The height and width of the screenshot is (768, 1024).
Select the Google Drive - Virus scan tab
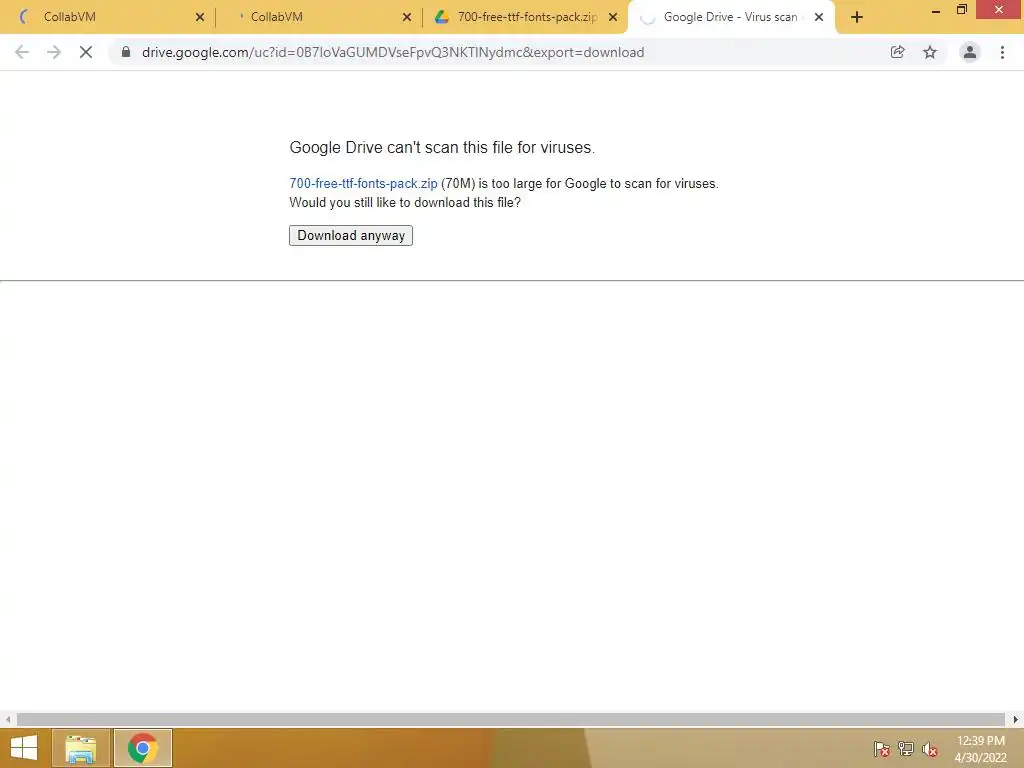(730, 17)
